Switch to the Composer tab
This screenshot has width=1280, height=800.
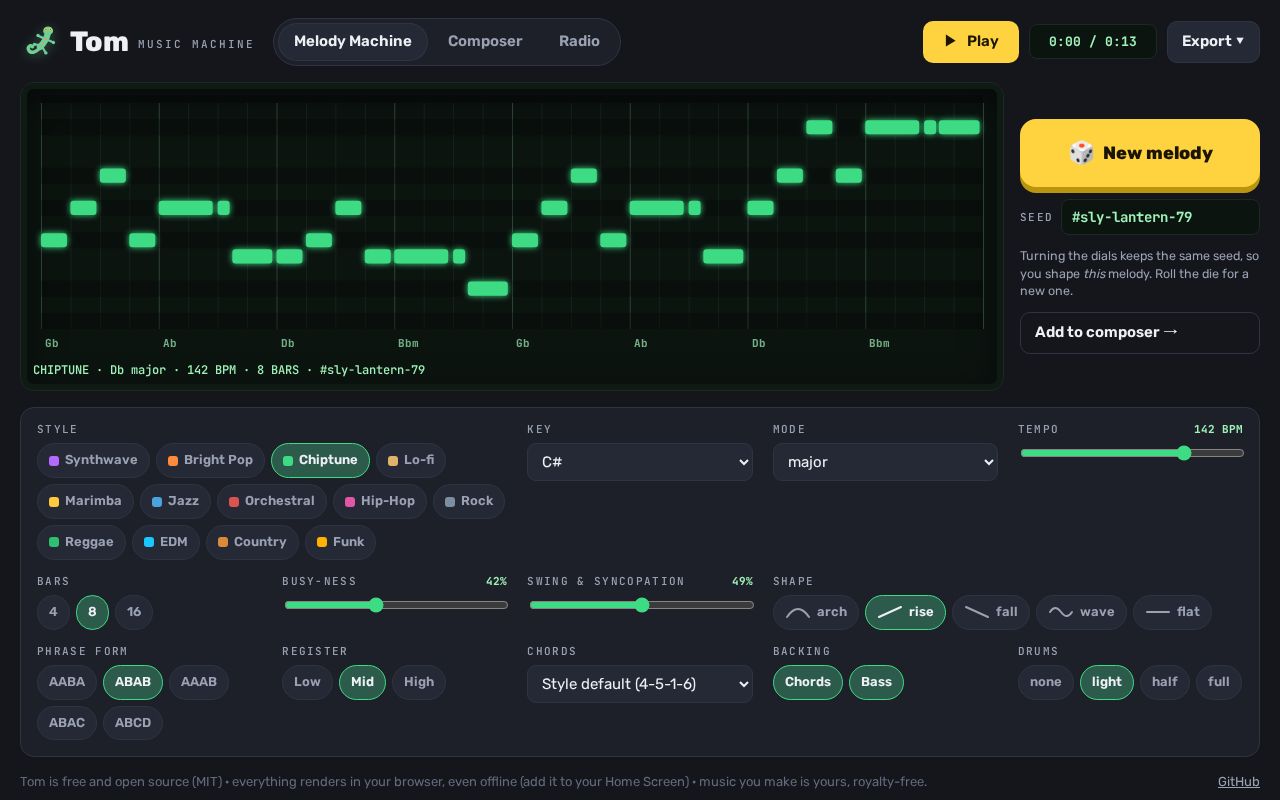[485, 42]
